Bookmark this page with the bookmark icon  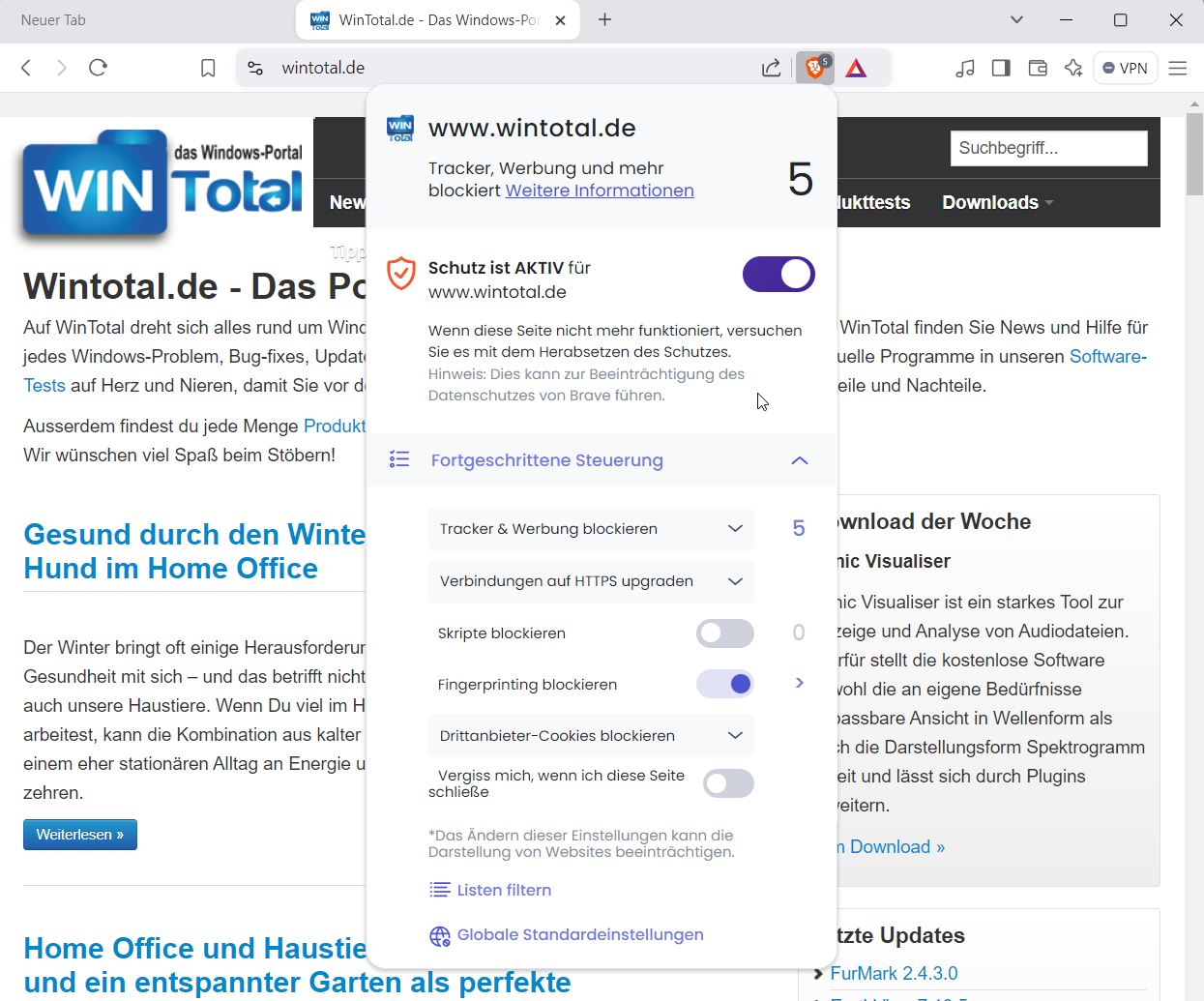[x=208, y=68]
